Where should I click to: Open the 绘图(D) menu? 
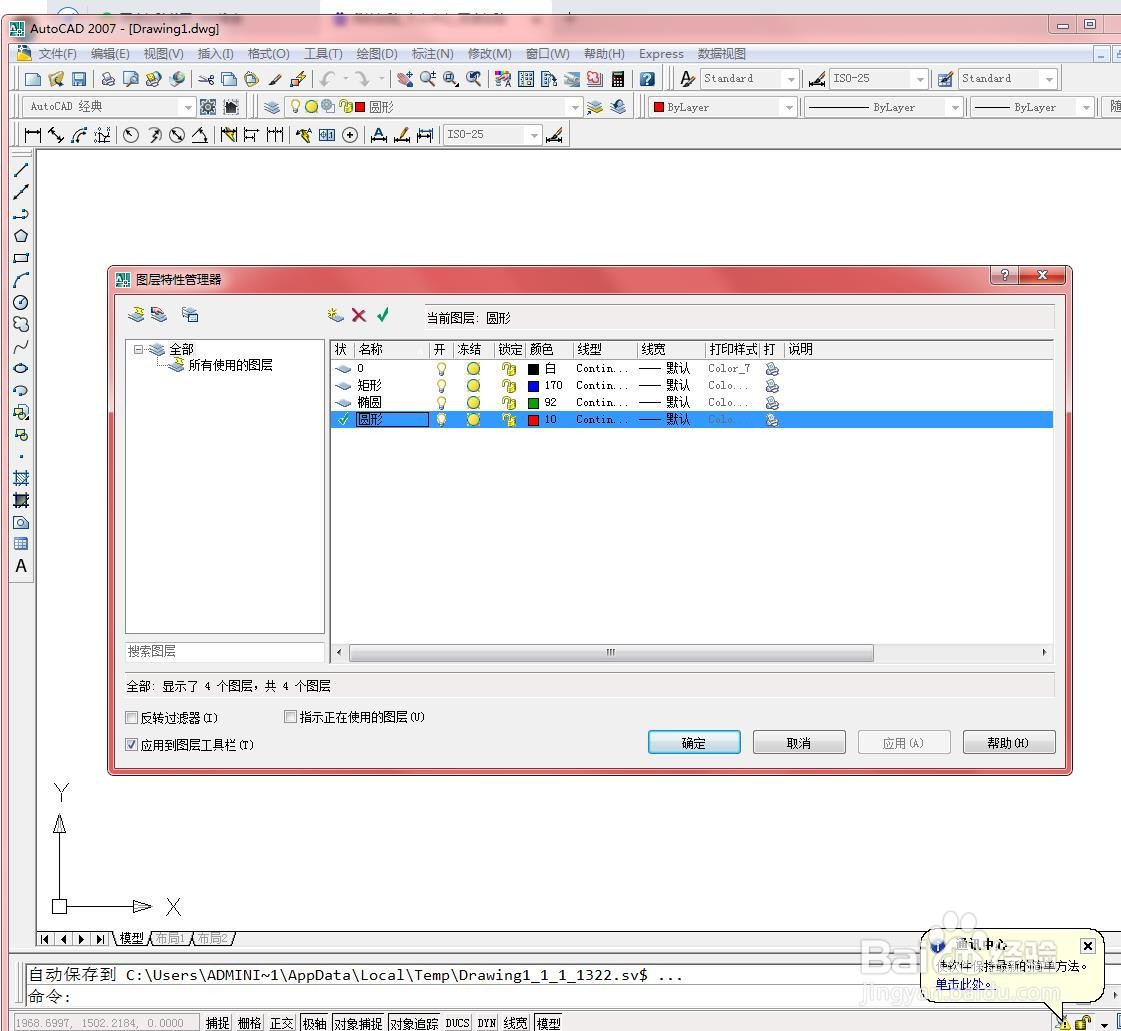pos(377,54)
